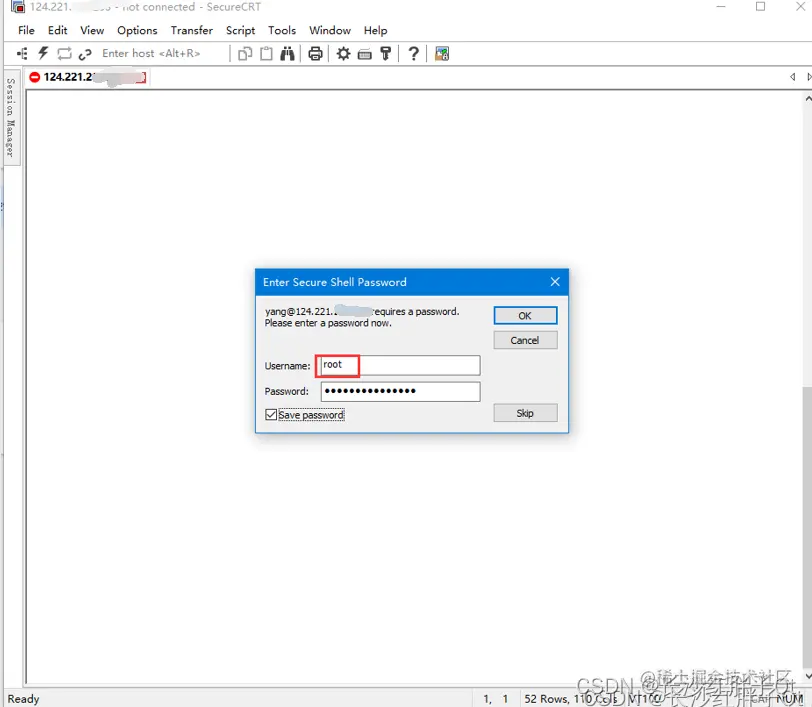Click the Copy toolbar icon
This screenshot has width=812, height=707.
(245, 53)
